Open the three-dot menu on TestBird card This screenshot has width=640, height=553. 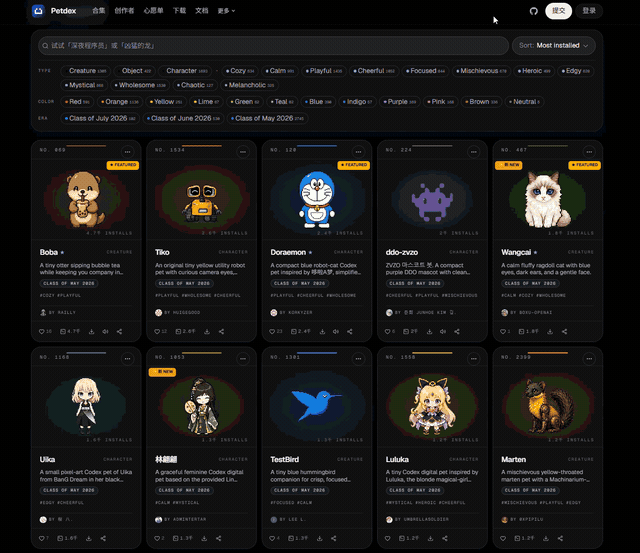click(358, 359)
